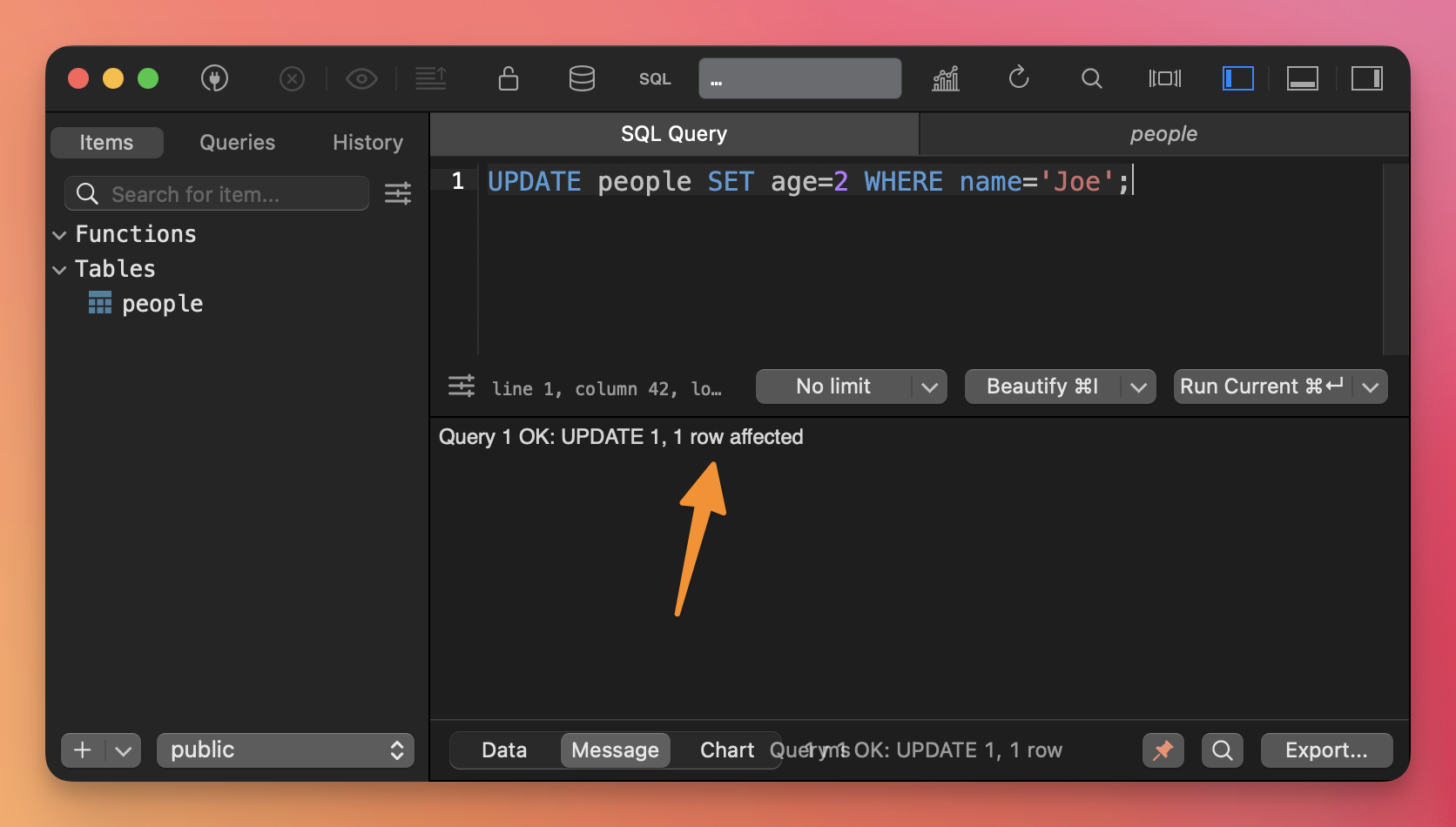Pin the result with the pin icon
Image resolution: width=1456 pixels, height=827 pixels.
coord(1163,750)
